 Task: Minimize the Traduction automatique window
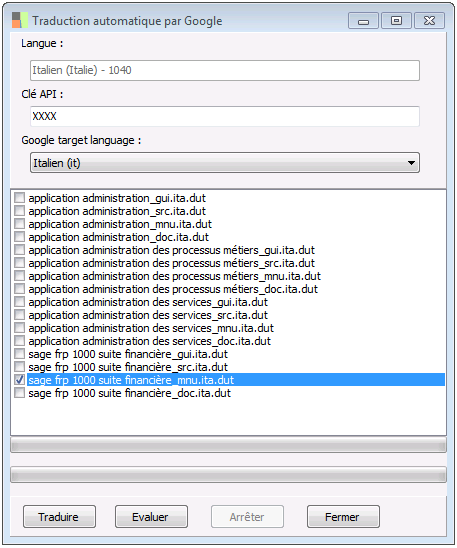363,21
